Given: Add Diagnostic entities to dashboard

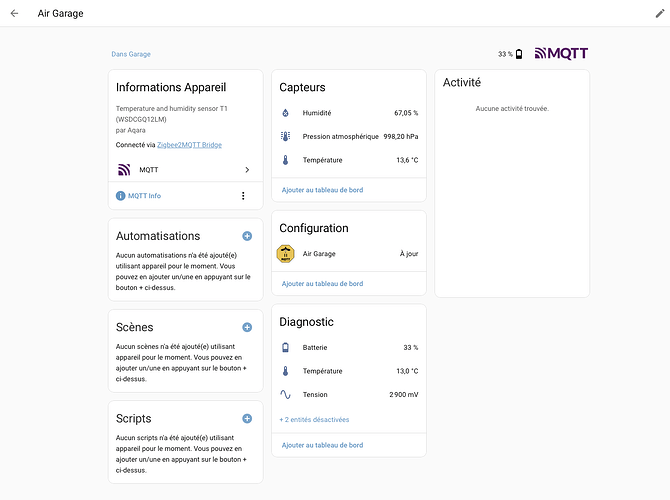Looking at the screenshot, I should (322, 445).
